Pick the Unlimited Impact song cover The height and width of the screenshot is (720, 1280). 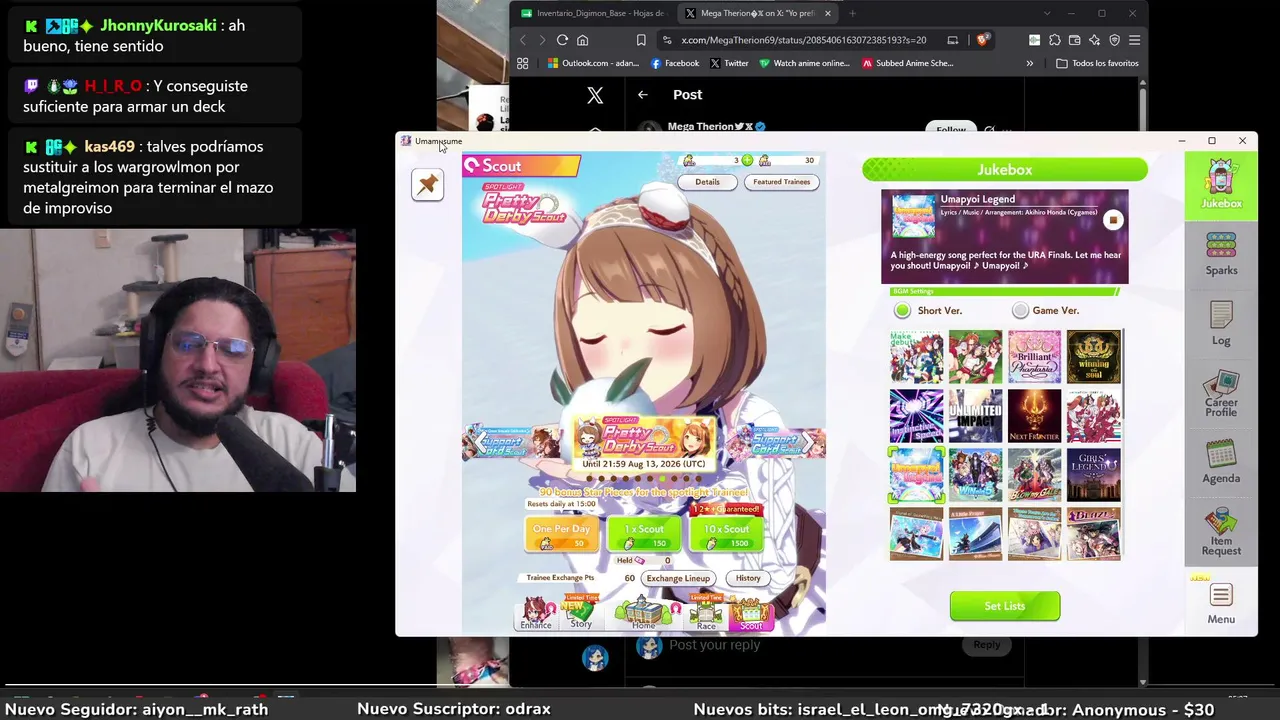pyautogui.click(x=975, y=416)
